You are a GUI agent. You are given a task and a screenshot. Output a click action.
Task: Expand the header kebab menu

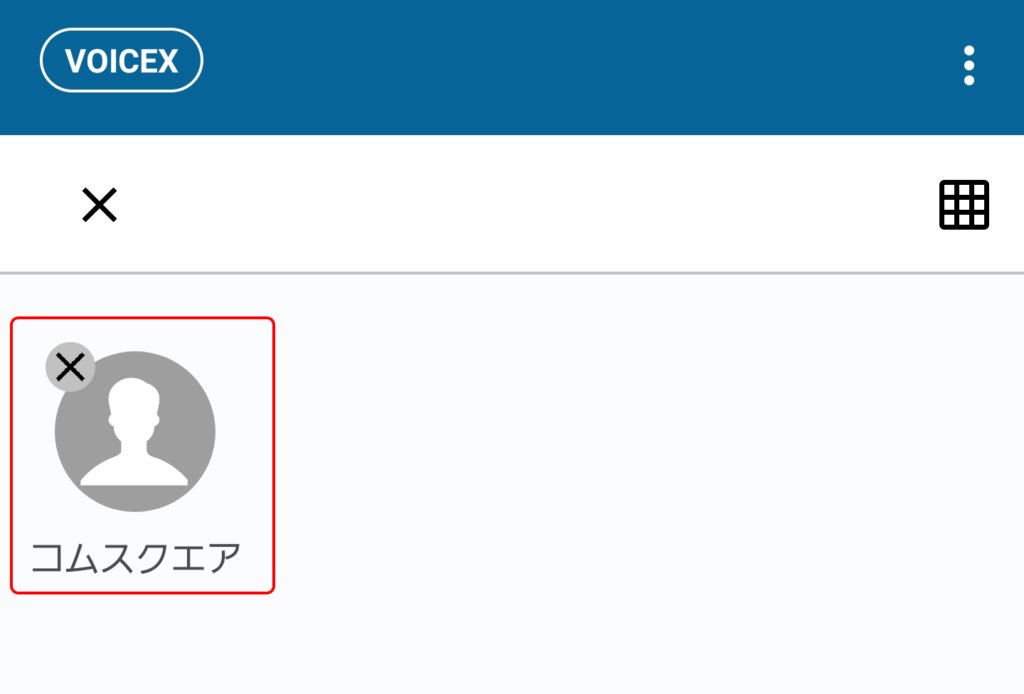tap(969, 65)
